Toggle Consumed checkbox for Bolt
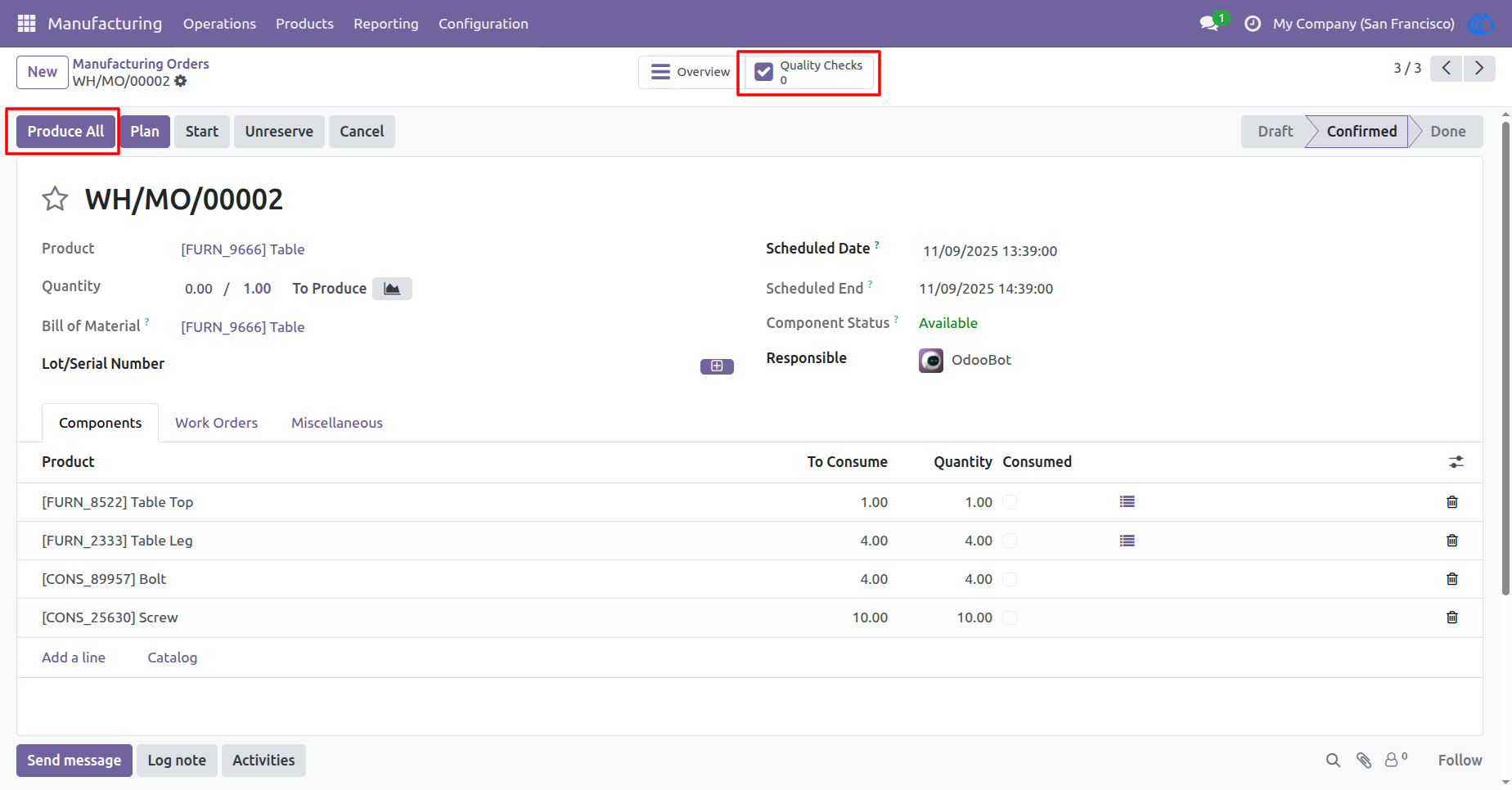 click(x=1010, y=579)
